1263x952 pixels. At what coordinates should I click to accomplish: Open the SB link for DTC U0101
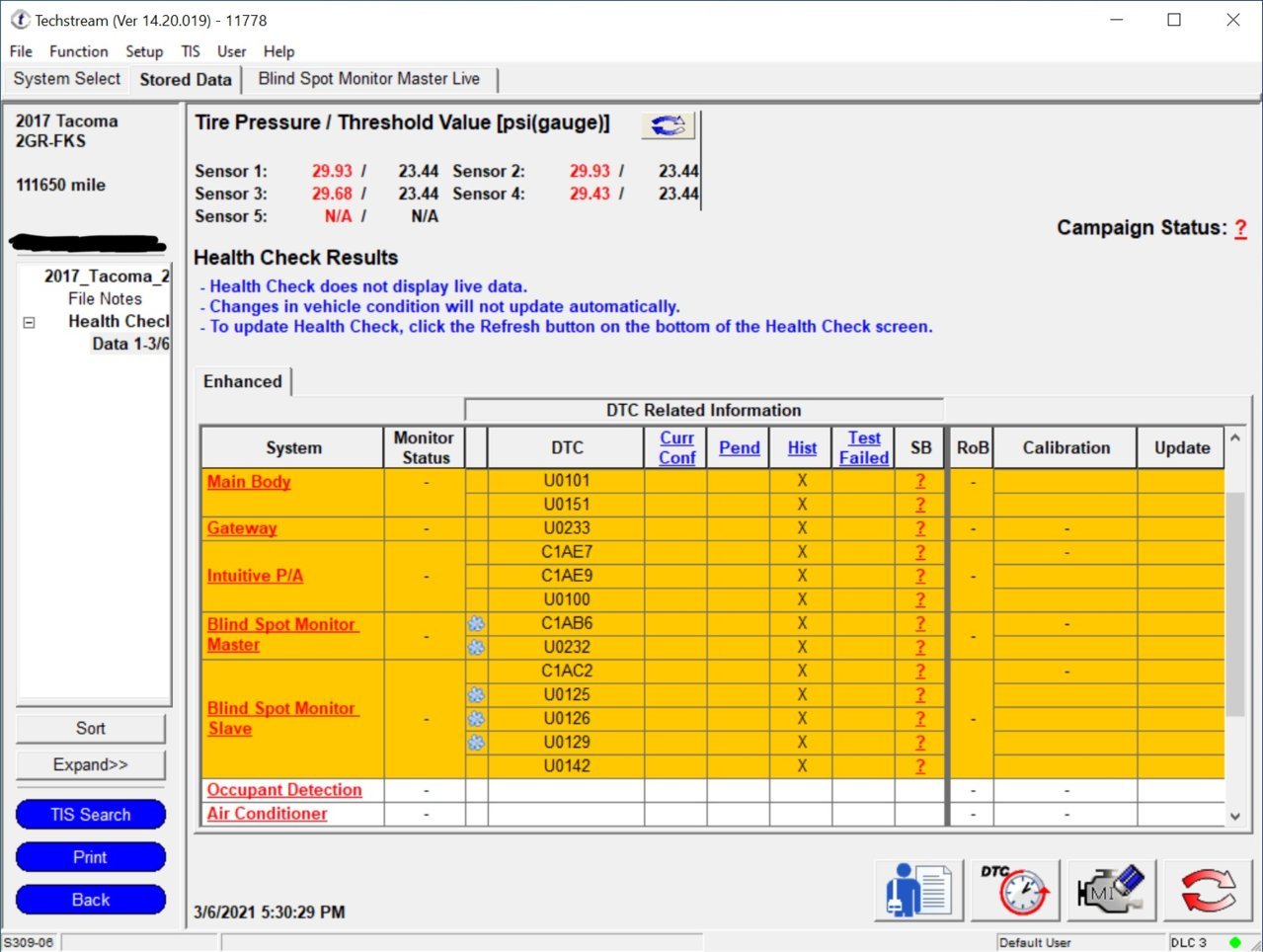[920, 481]
